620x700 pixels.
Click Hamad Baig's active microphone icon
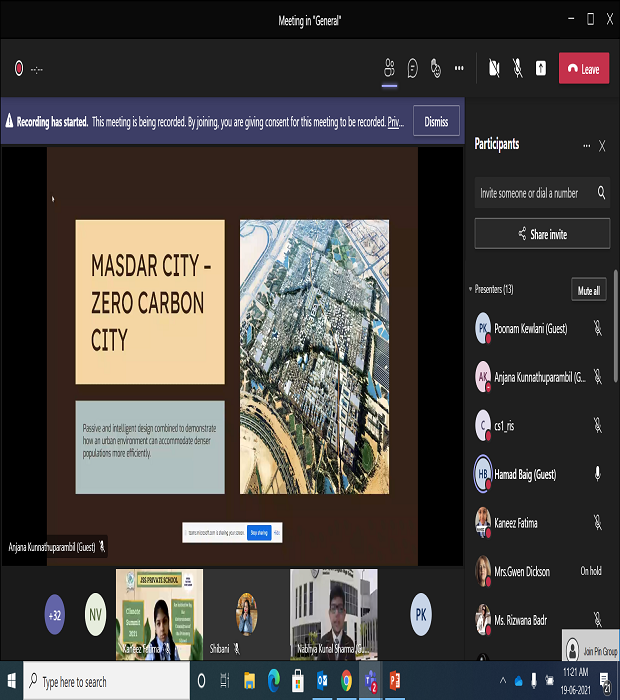598,474
